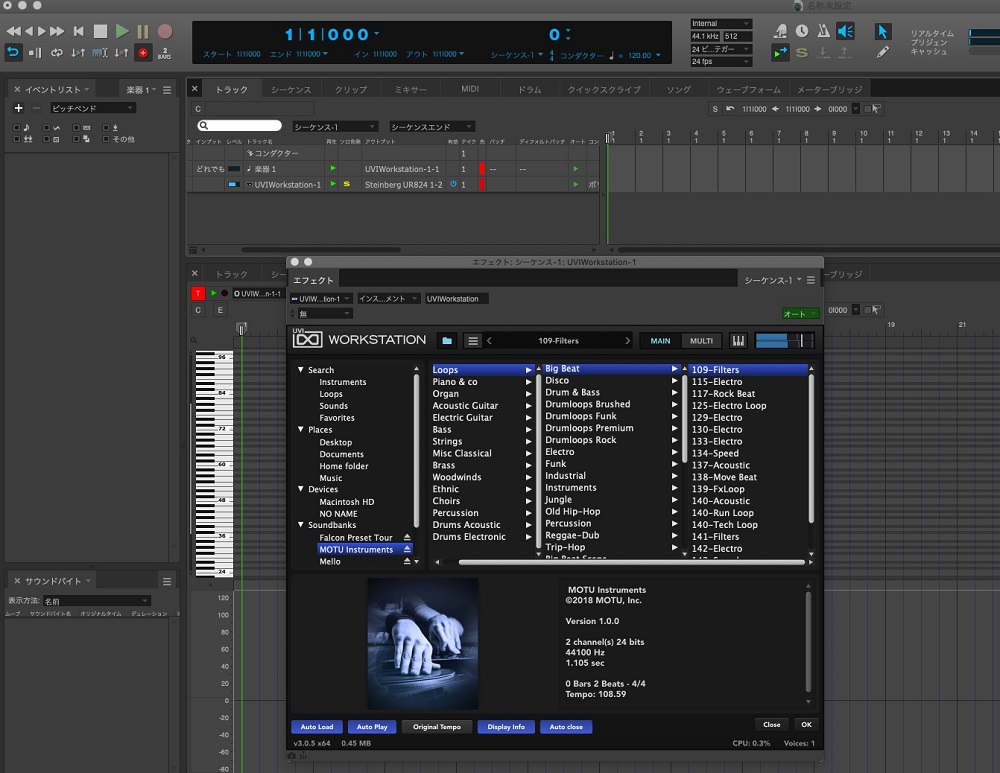Viewport: 1000px width, 773px height.
Task: Select the Drum & Bass loops category
Action: click(572, 392)
